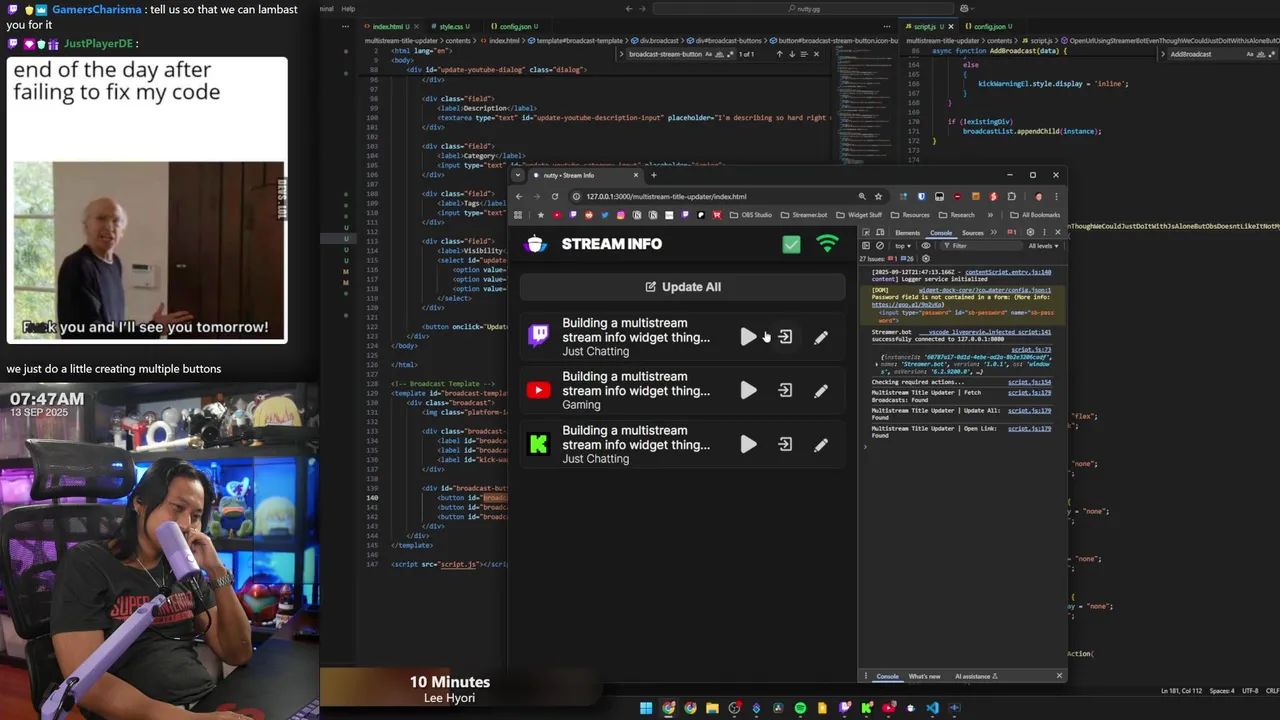Image resolution: width=1280 pixels, height=720 pixels.
Task: Open the DevTools settings gear
Action: (1030, 233)
